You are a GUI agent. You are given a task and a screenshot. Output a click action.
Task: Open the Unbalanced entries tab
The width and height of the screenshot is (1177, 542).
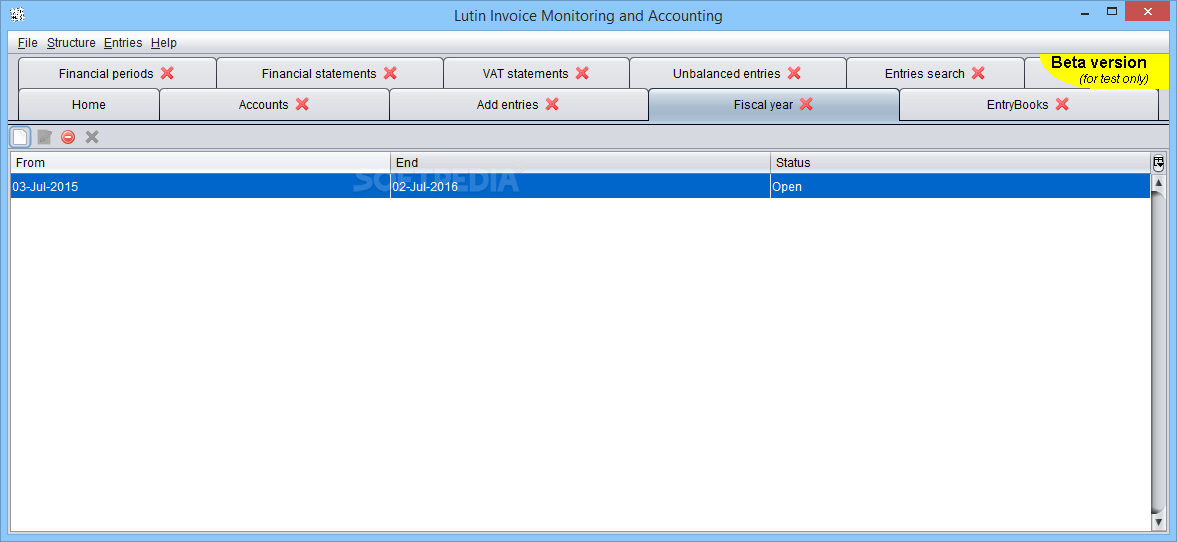738,73
